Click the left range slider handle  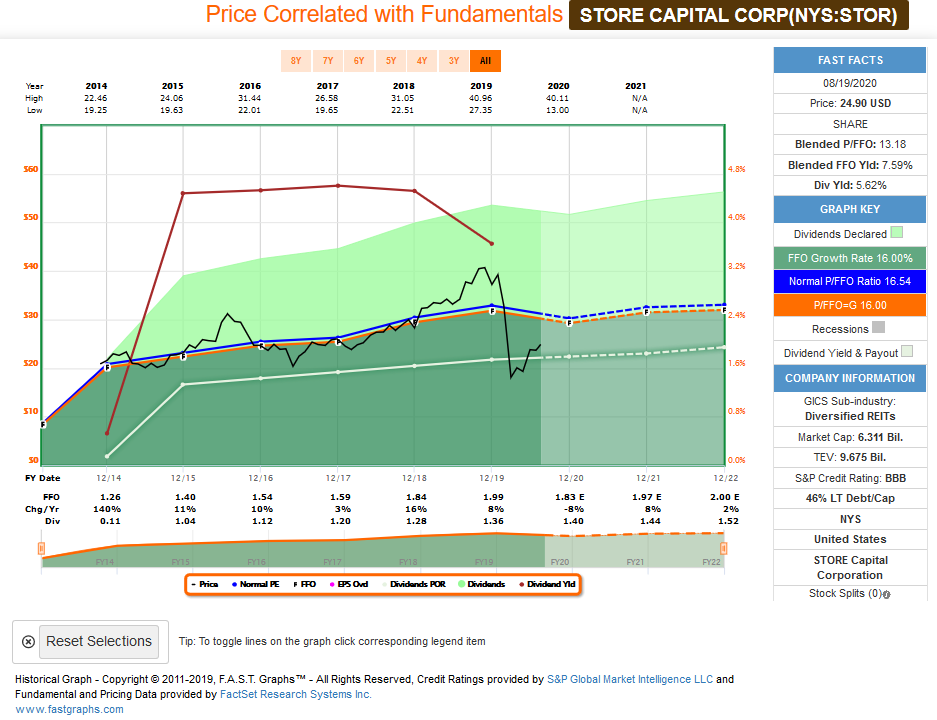tap(41, 548)
